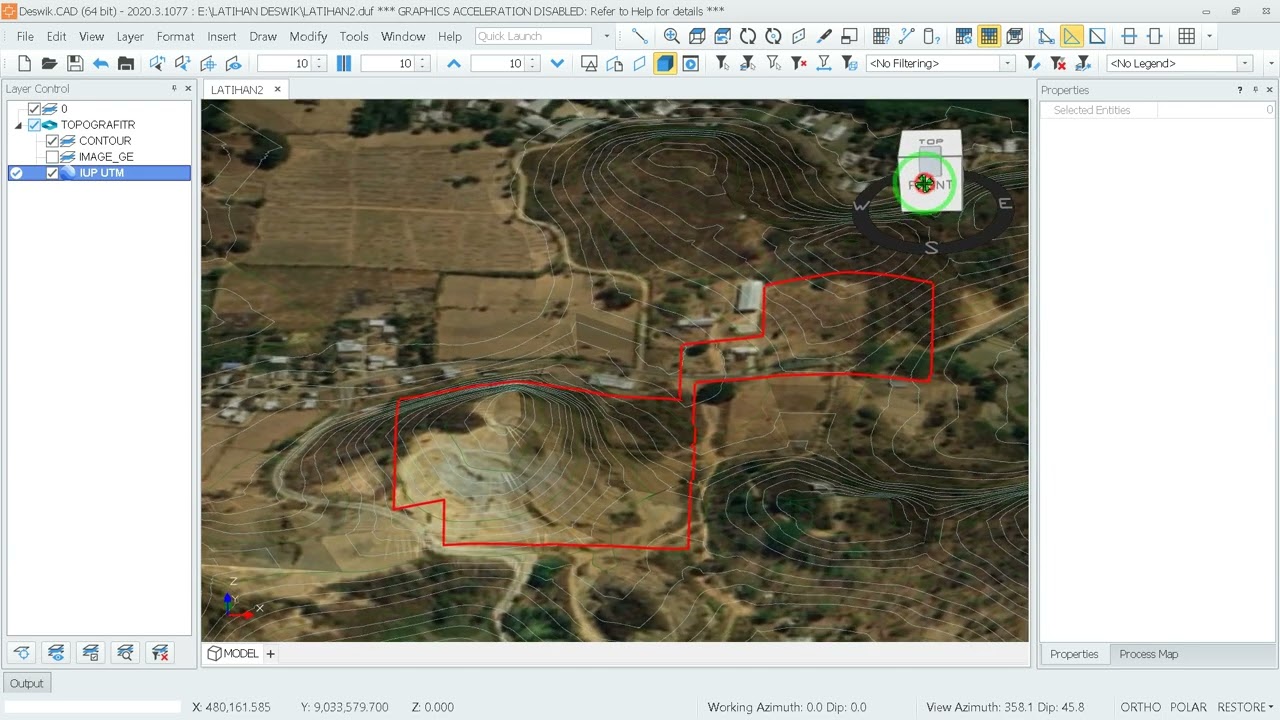The image size is (1280, 720).
Task: Open a file with the folder icon
Action: tap(49, 63)
